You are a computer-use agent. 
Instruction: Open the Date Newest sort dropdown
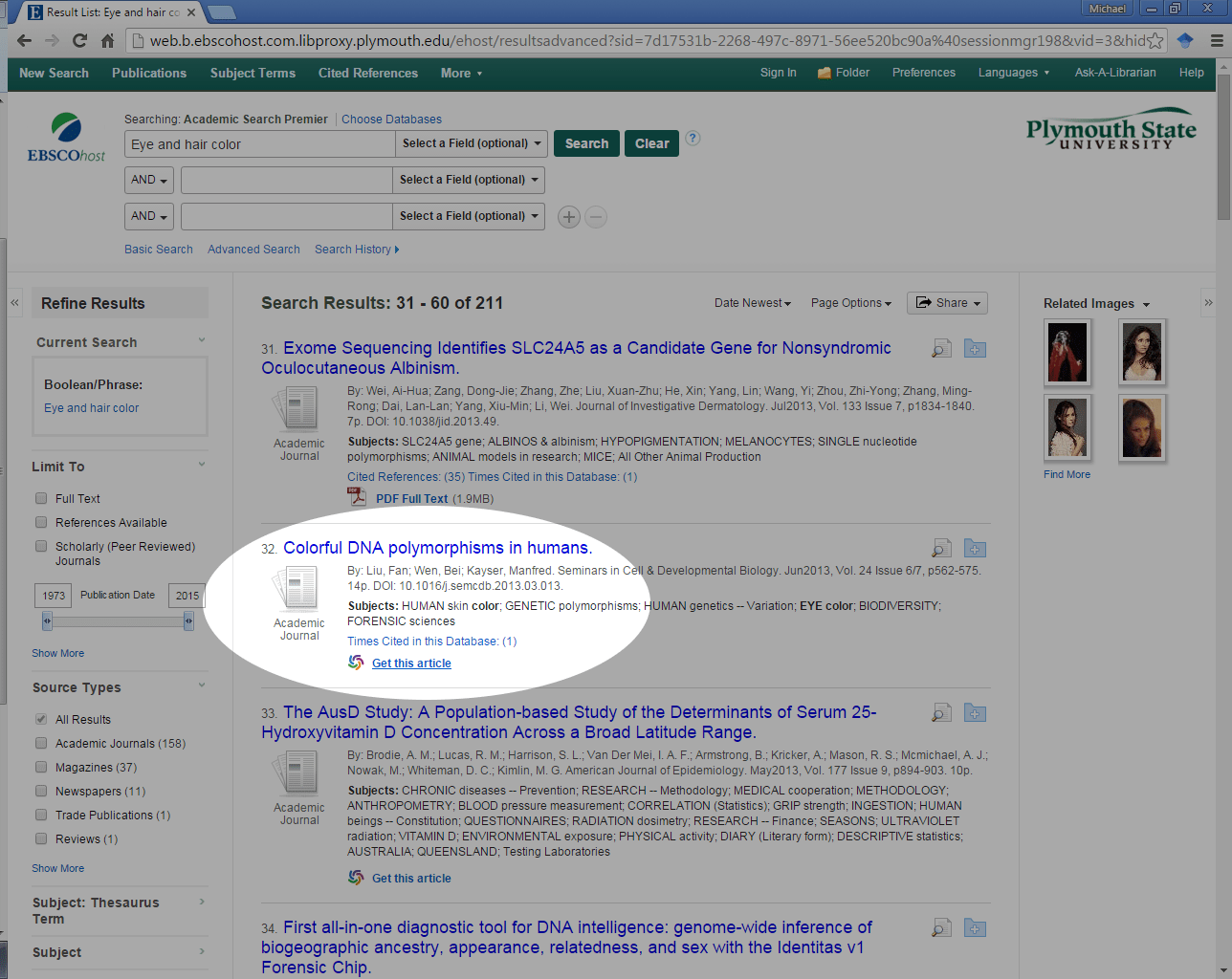click(752, 302)
